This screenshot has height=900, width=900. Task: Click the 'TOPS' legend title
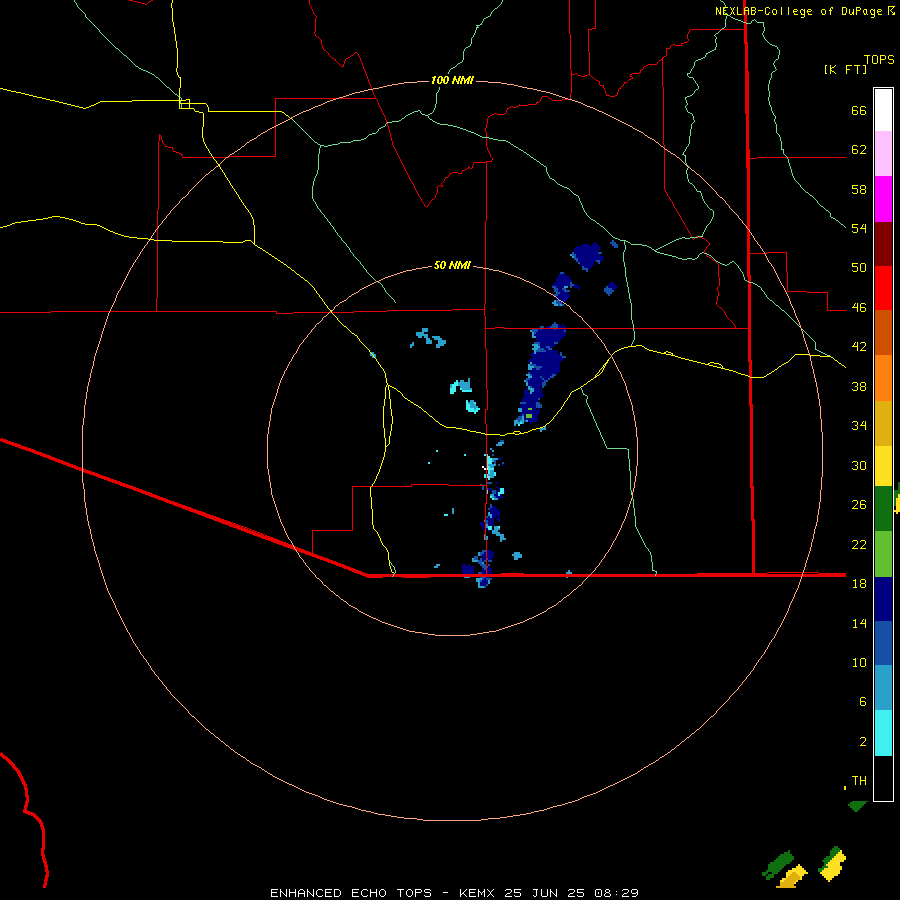(879, 59)
